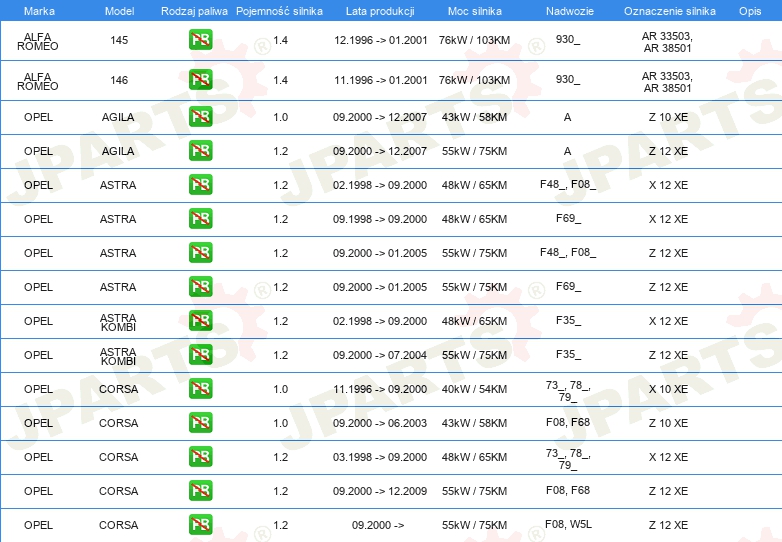This screenshot has height=542, width=782.
Task: Click ALFA ROMEO brand in 146 row
Action: click(x=38, y=81)
